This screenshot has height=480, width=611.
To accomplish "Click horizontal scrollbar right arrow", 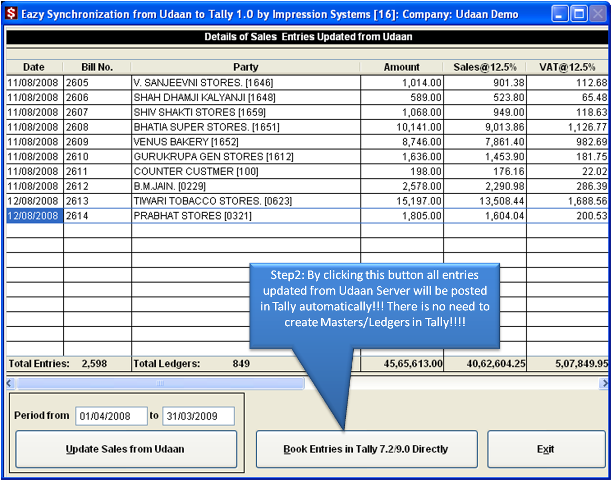I will pyautogui.click(x=604, y=383).
